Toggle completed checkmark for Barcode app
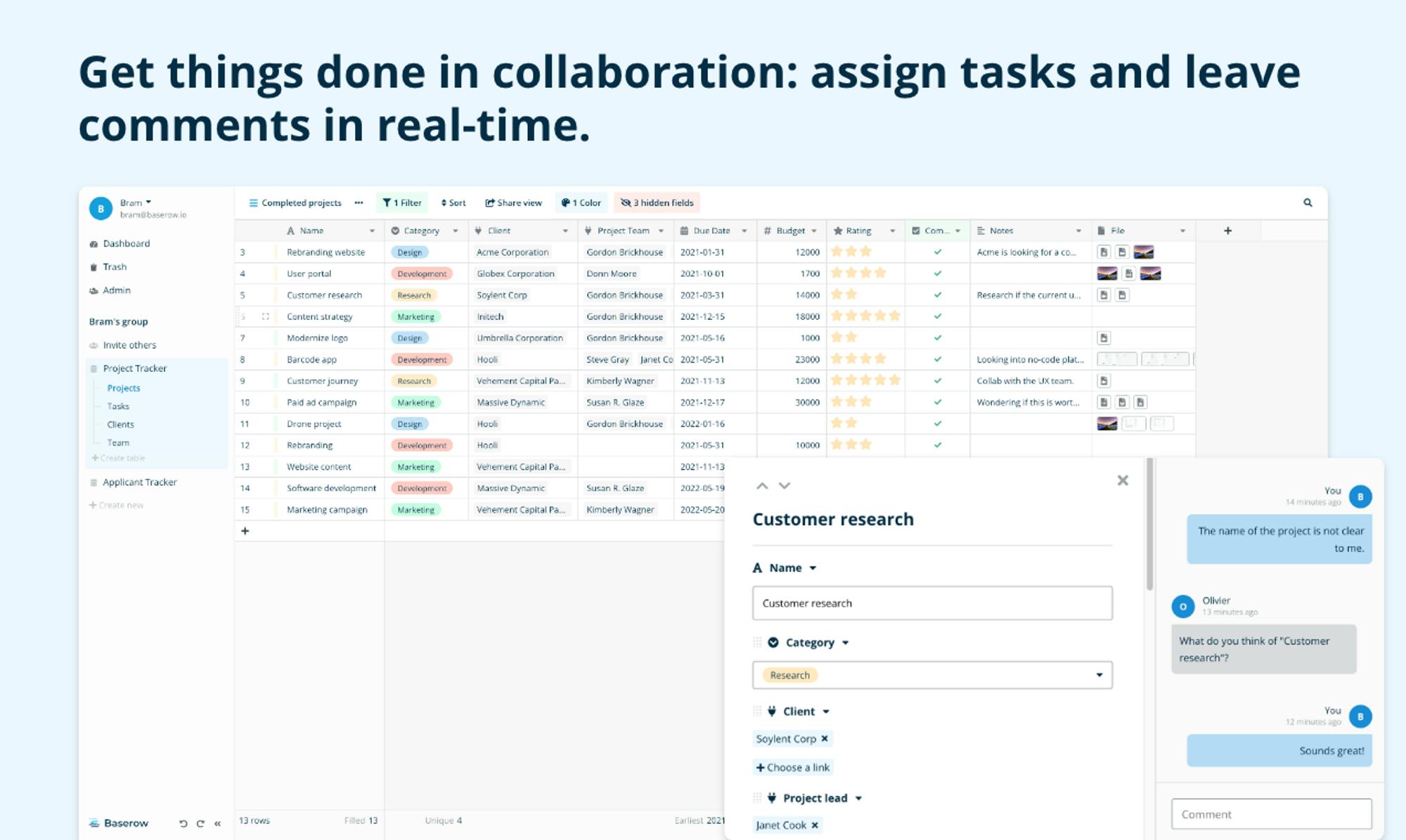Image resolution: width=1406 pixels, height=840 pixels. click(937, 359)
